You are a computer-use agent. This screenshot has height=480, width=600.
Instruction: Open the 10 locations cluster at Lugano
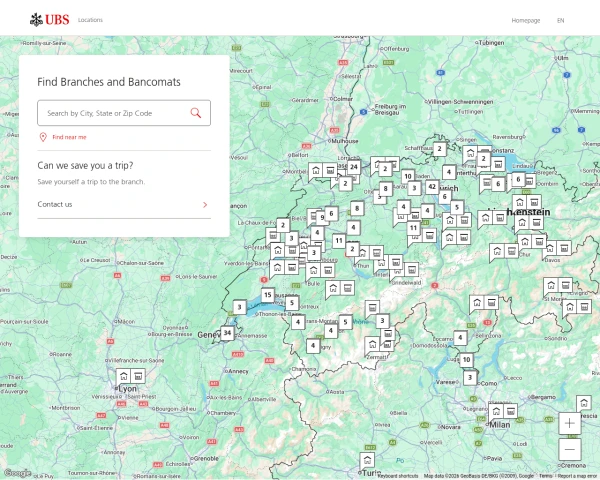[466, 359]
